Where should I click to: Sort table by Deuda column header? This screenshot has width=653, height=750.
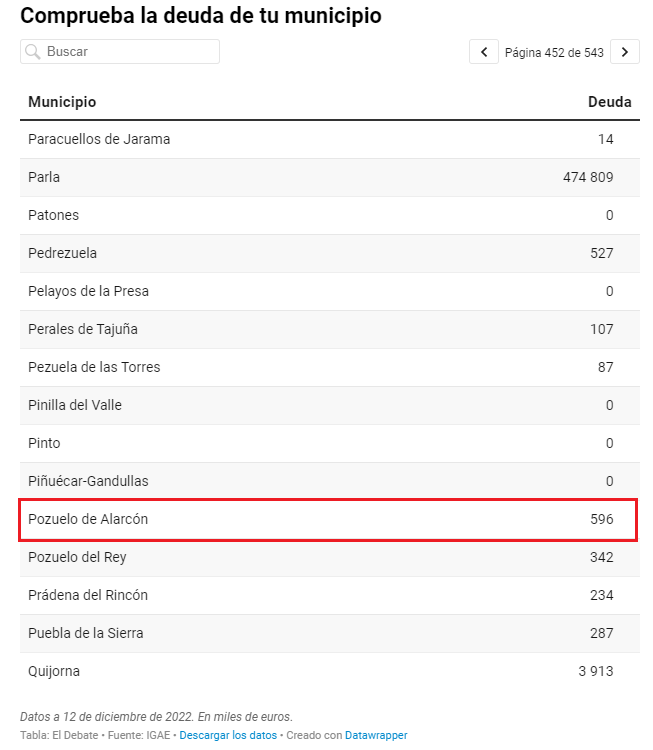tap(609, 102)
